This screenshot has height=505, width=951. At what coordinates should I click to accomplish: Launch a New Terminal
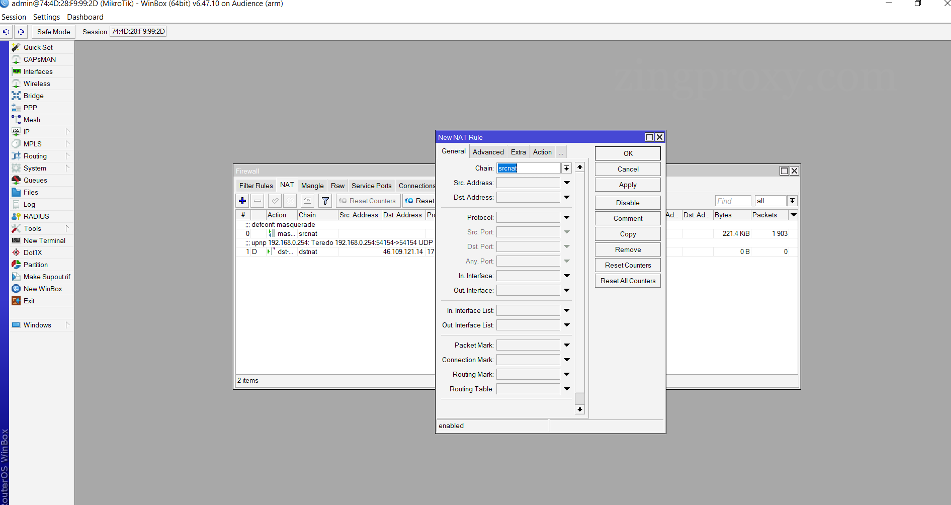(44, 241)
